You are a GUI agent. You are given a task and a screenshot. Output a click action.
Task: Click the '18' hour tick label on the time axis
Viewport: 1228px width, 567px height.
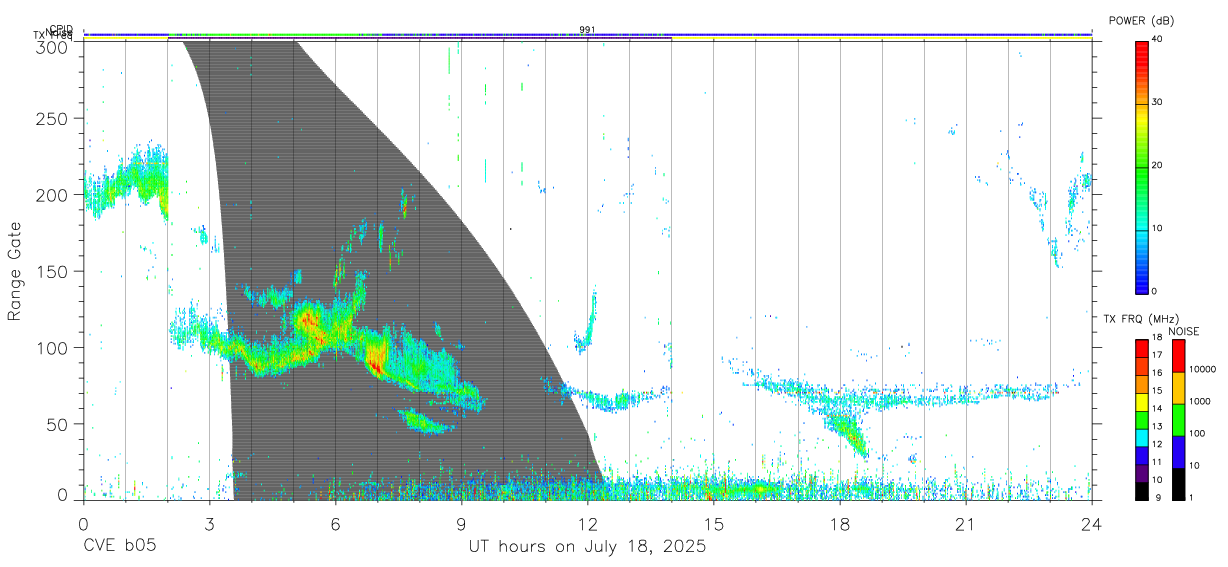tap(840, 524)
